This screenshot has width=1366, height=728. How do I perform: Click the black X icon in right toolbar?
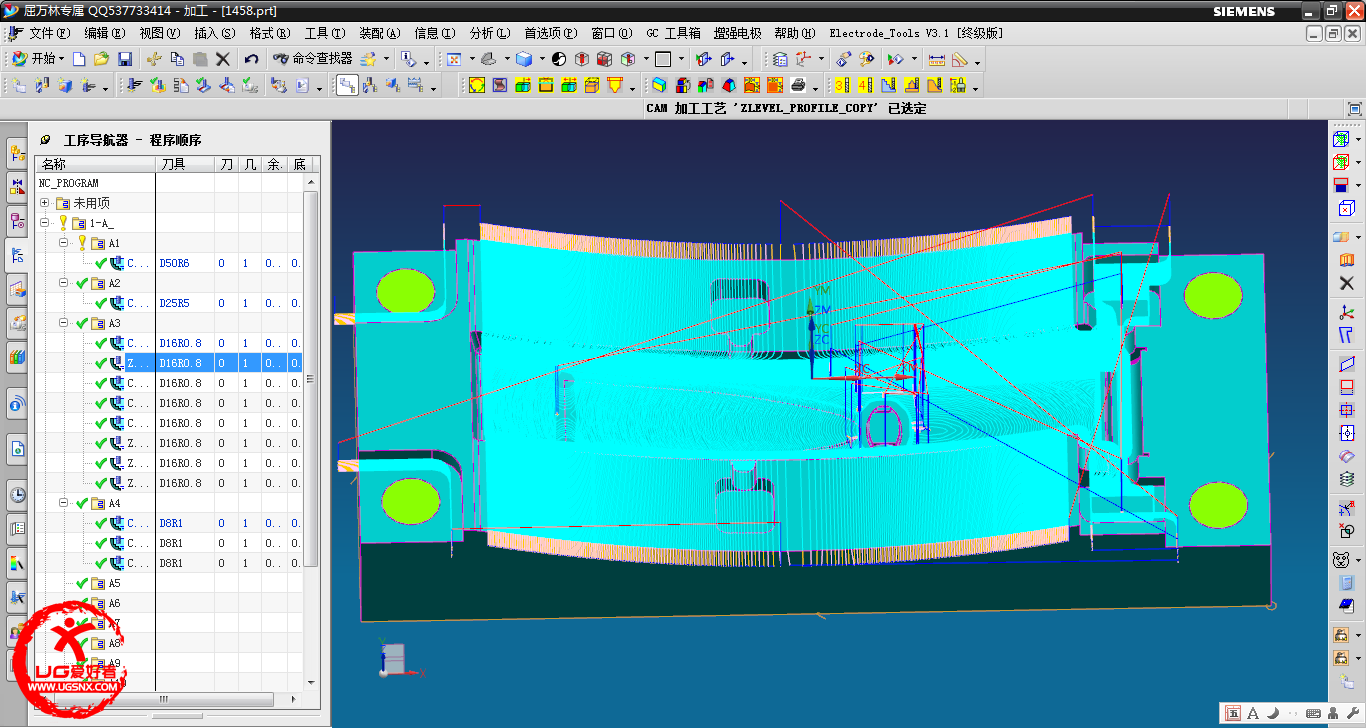click(1346, 284)
